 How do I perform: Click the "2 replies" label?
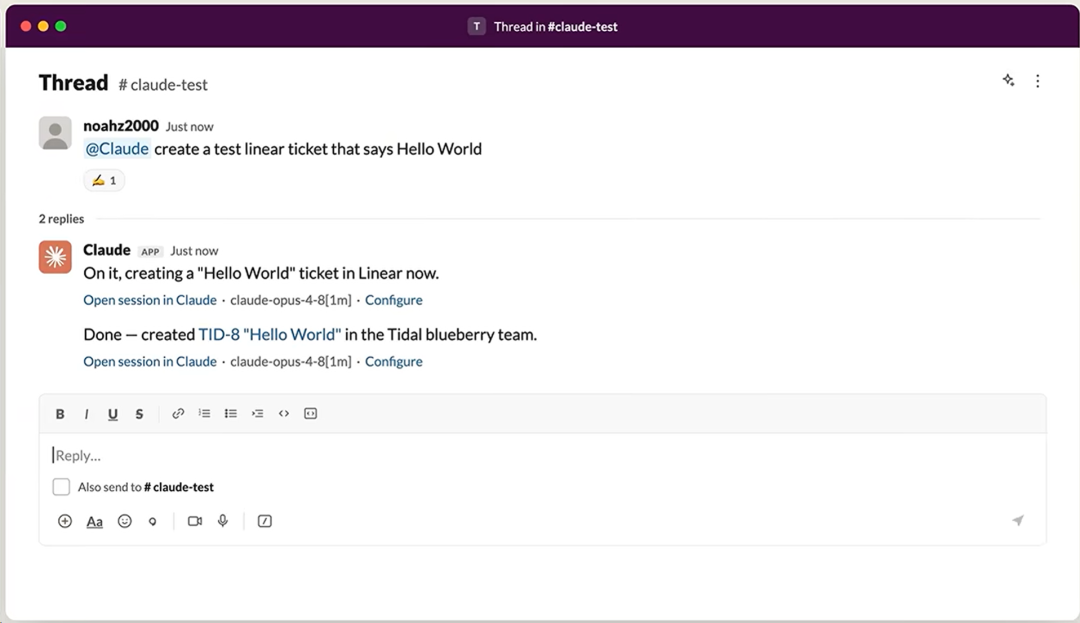[61, 219]
